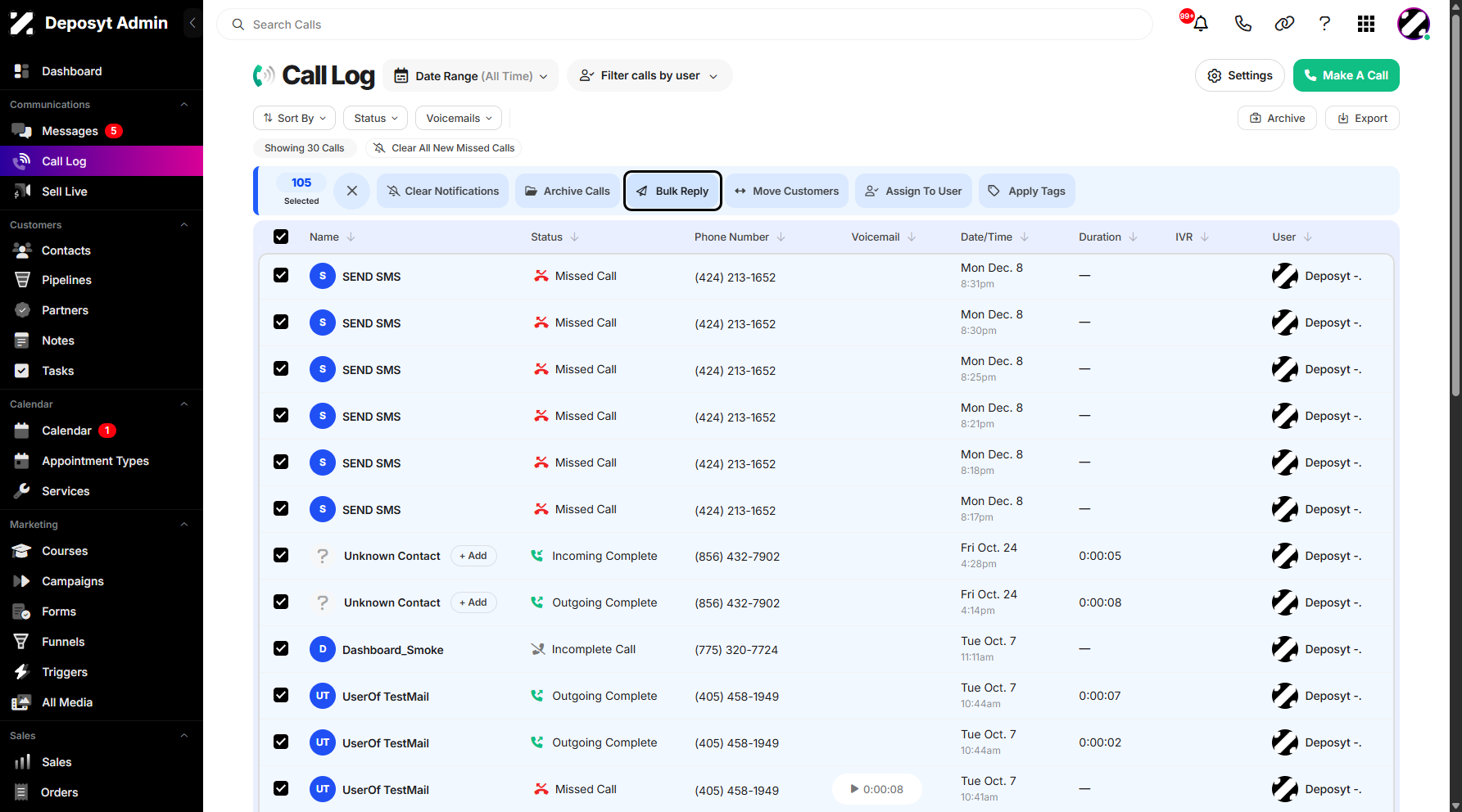Uncheck the UserOf TestMail 10:41am row
This screenshot has width=1462, height=812.
click(281, 788)
